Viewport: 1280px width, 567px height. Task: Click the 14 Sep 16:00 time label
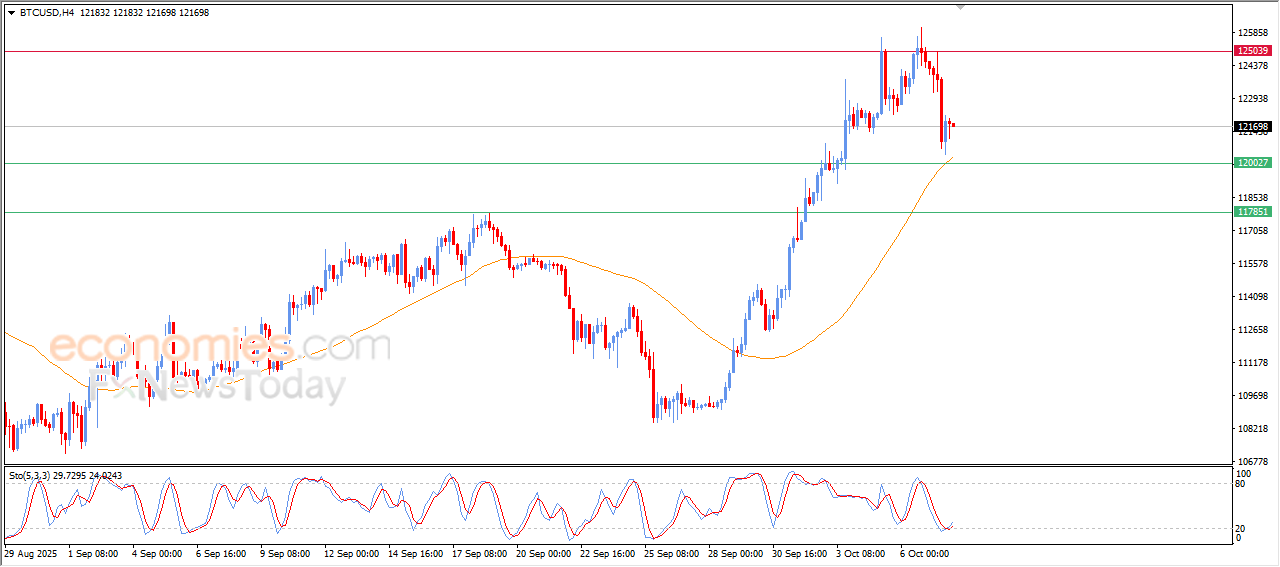pos(416,552)
